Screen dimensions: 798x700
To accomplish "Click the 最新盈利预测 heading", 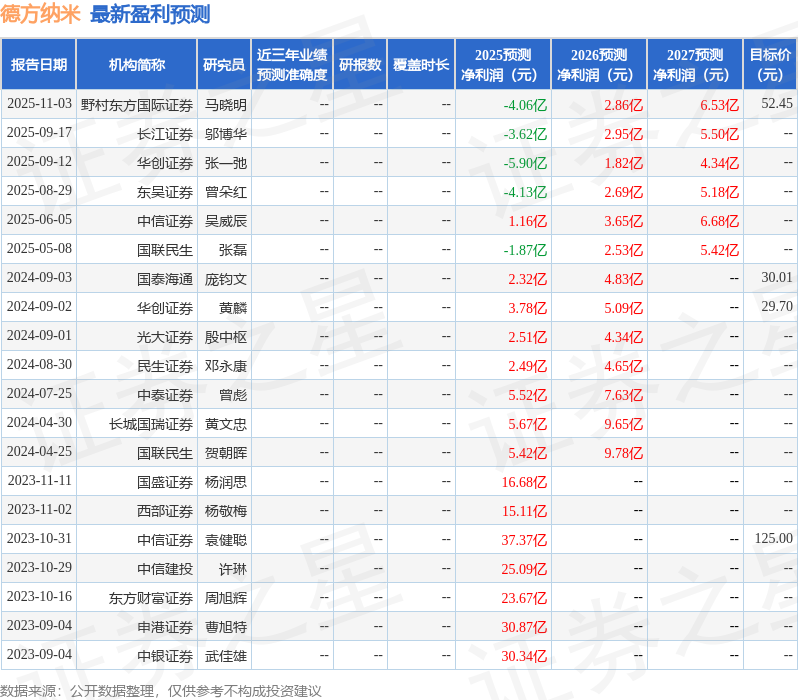I will pyautogui.click(x=150, y=14).
